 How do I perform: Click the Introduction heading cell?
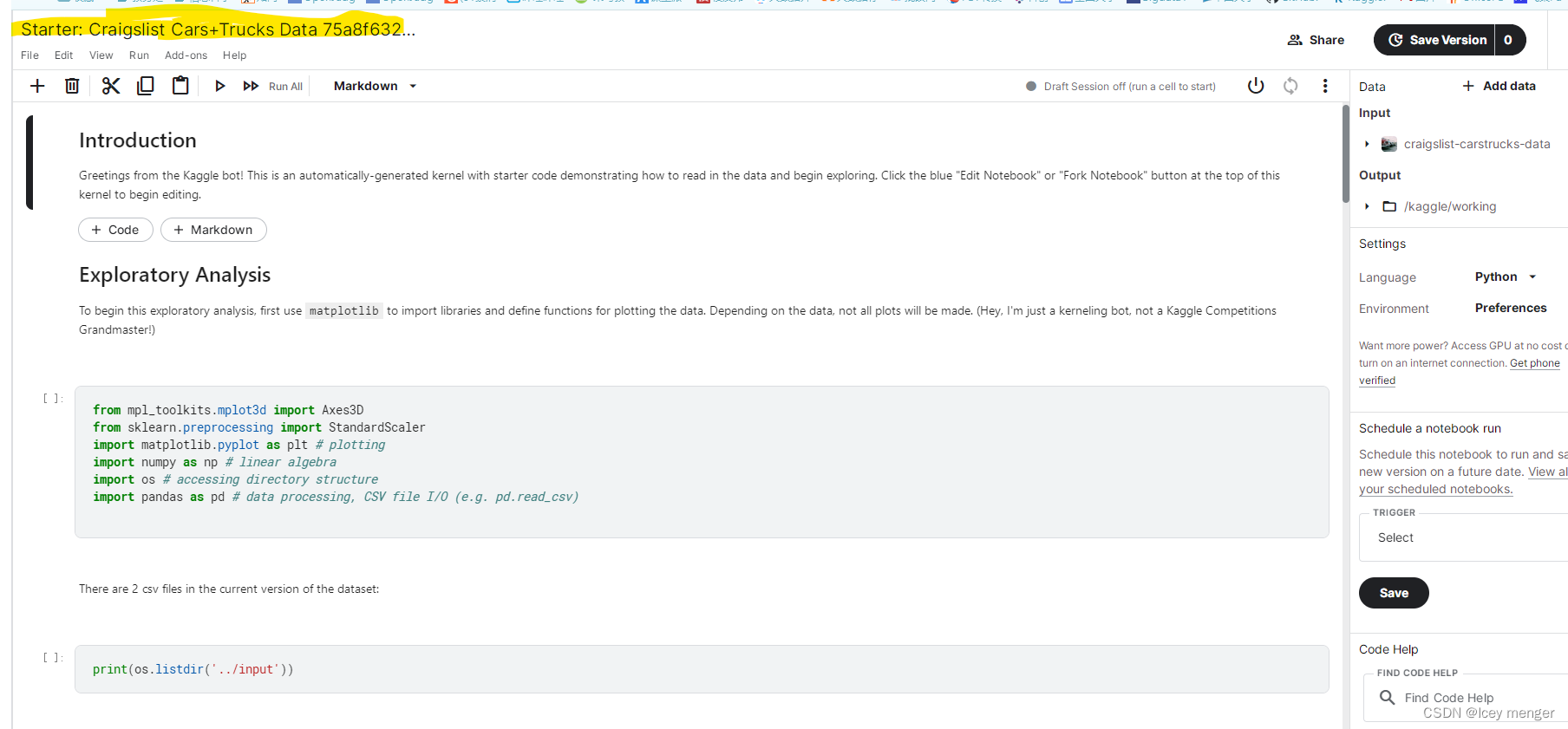138,140
